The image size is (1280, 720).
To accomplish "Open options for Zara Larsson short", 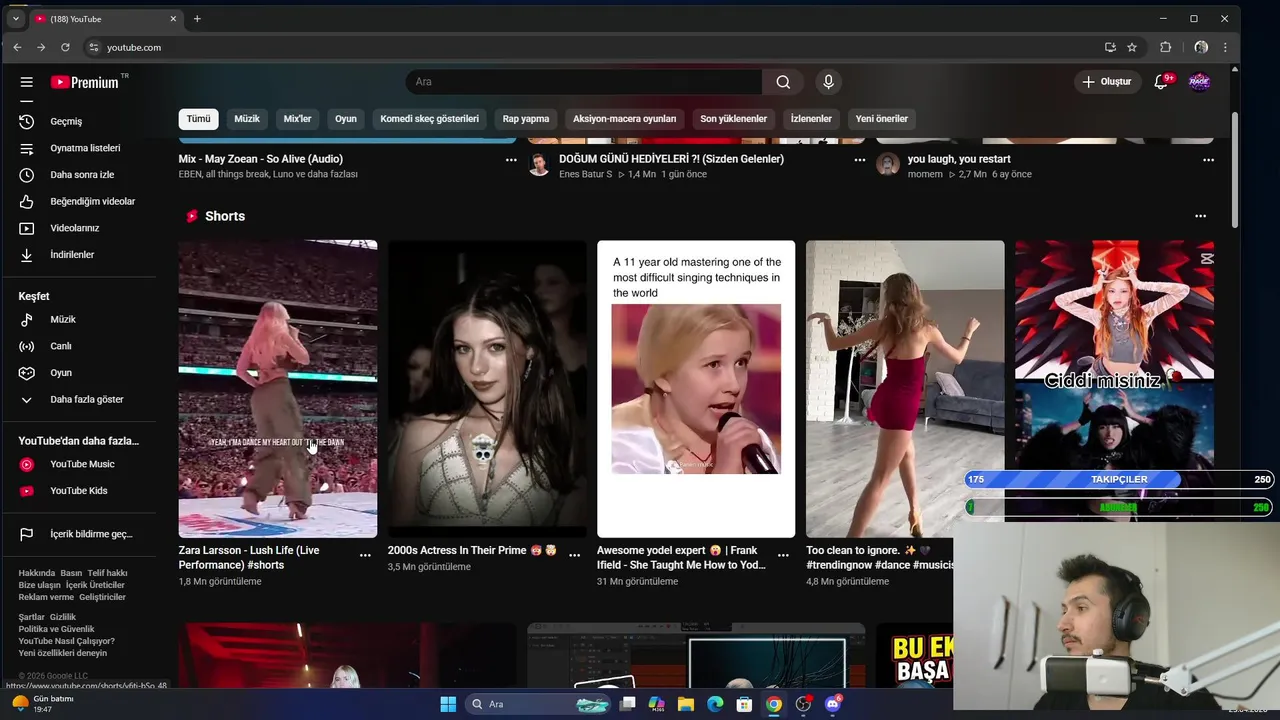I will click(365, 555).
